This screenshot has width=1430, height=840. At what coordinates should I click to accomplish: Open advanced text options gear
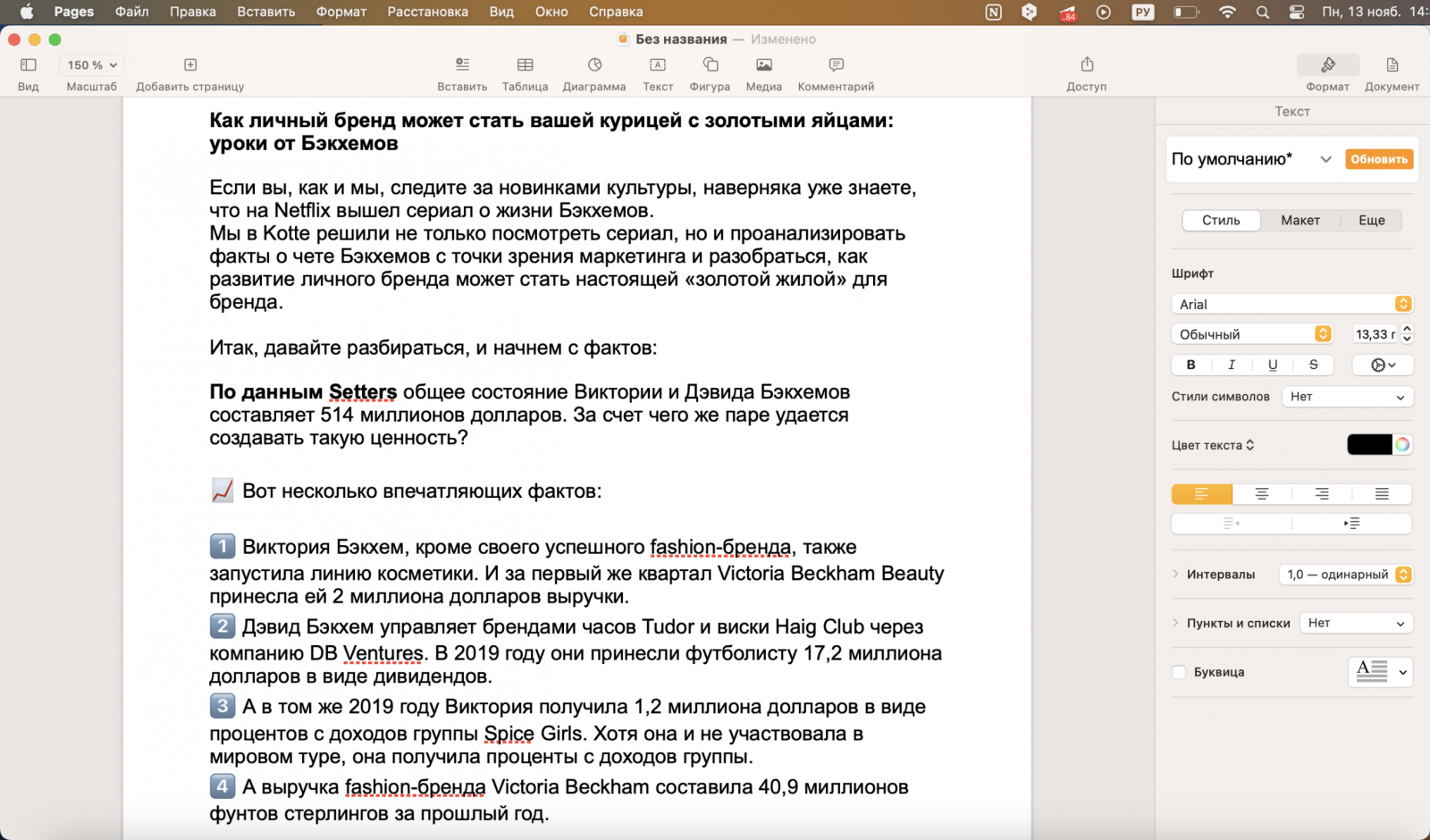(x=1383, y=365)
